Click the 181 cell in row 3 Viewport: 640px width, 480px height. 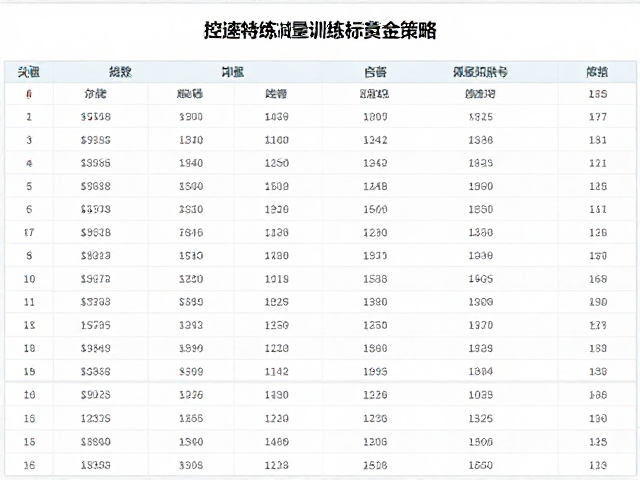(x=598, y=140)
